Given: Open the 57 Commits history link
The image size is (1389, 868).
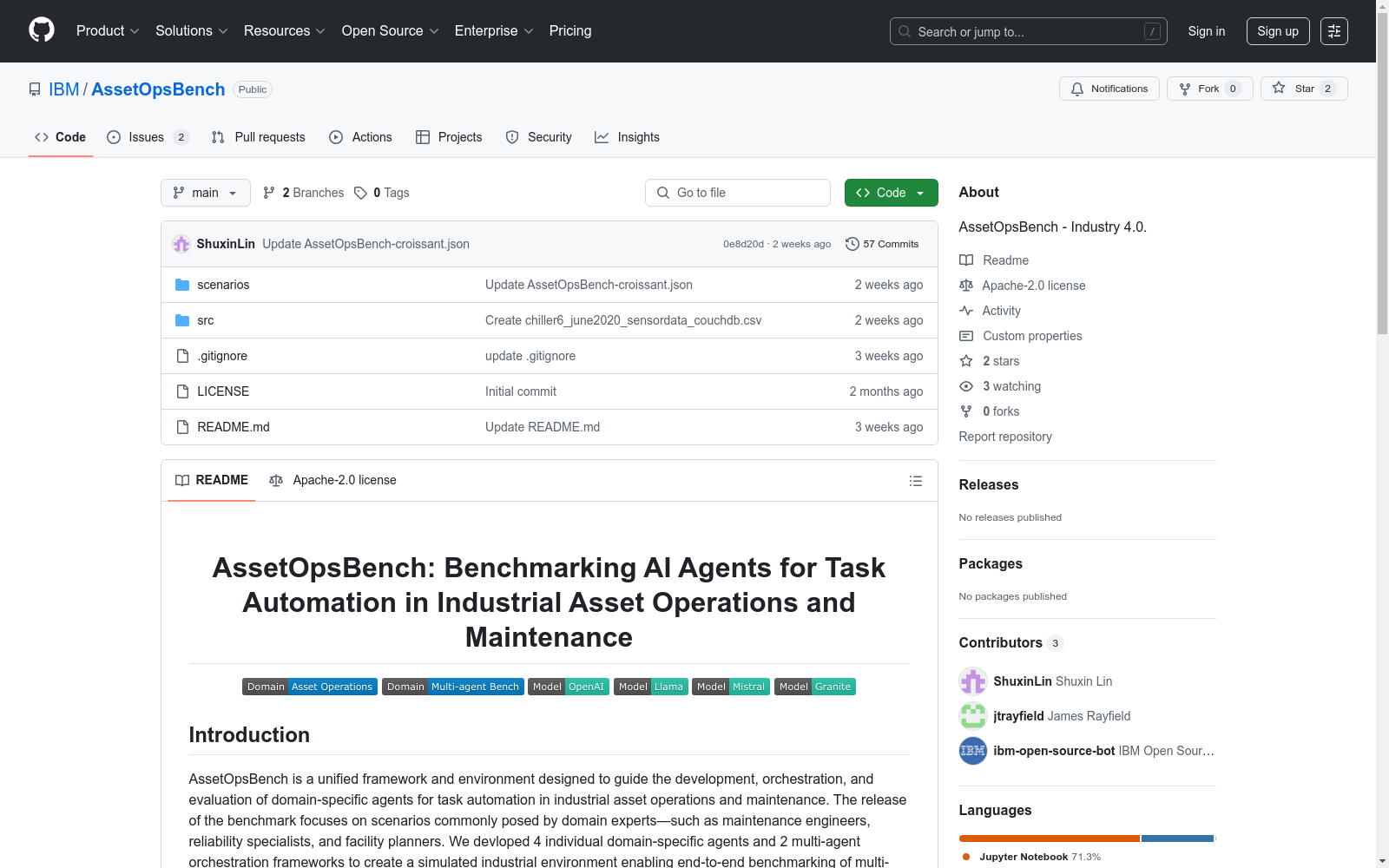Looking at the screenshot, I should coord(882,244).
